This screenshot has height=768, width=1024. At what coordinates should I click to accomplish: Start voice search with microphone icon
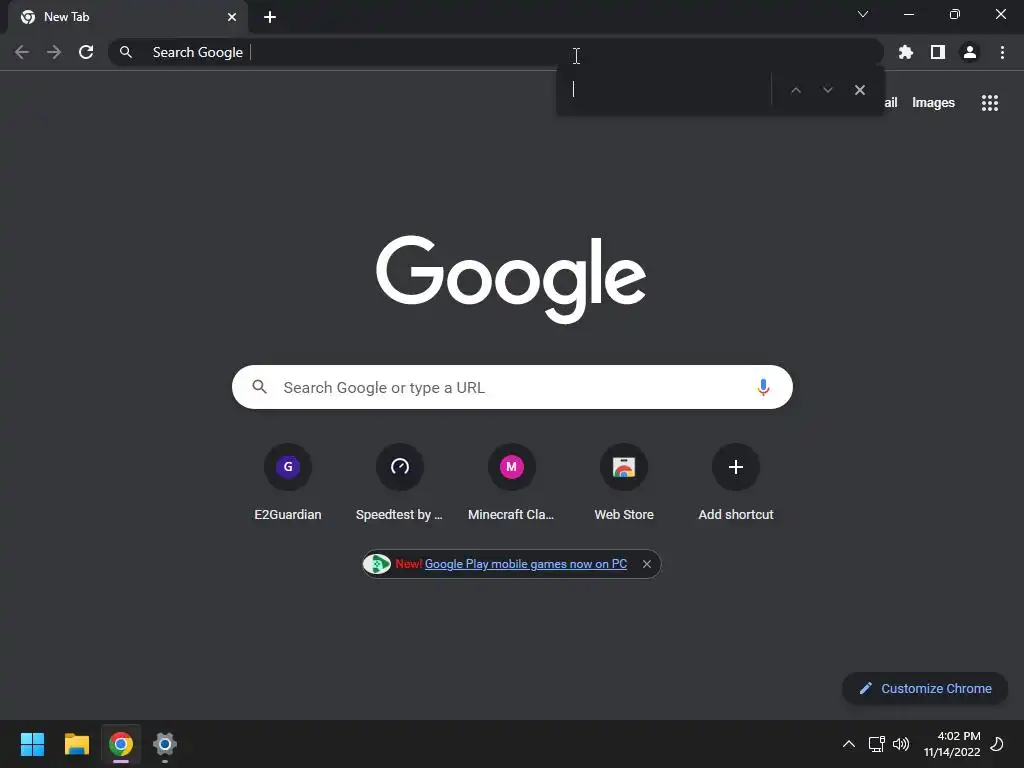click(763, 387)
